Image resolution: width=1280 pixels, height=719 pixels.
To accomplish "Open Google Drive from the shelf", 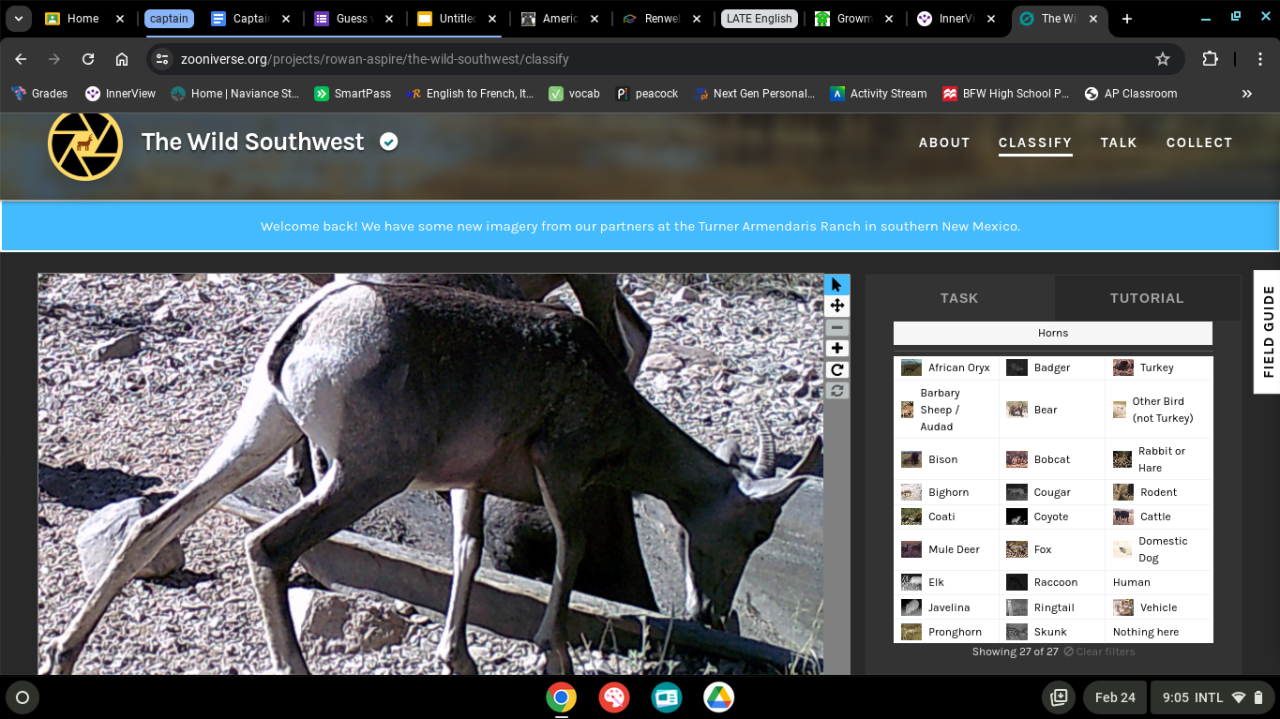I will tap(719, 697).
